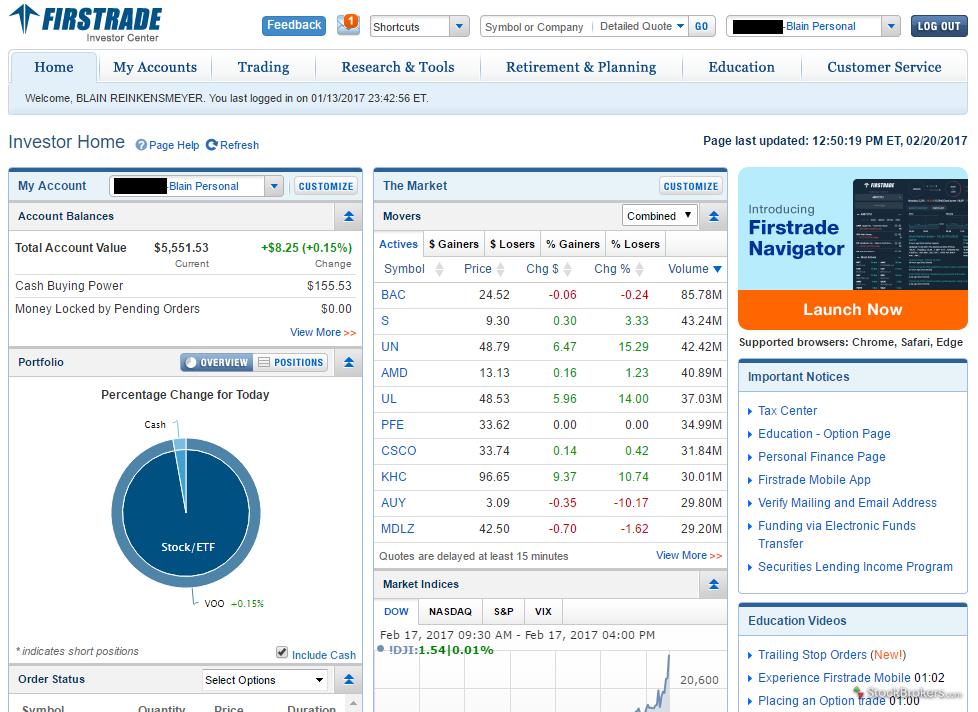Select the $ Gainers tab
978x712 pixels.
[453, 244]
